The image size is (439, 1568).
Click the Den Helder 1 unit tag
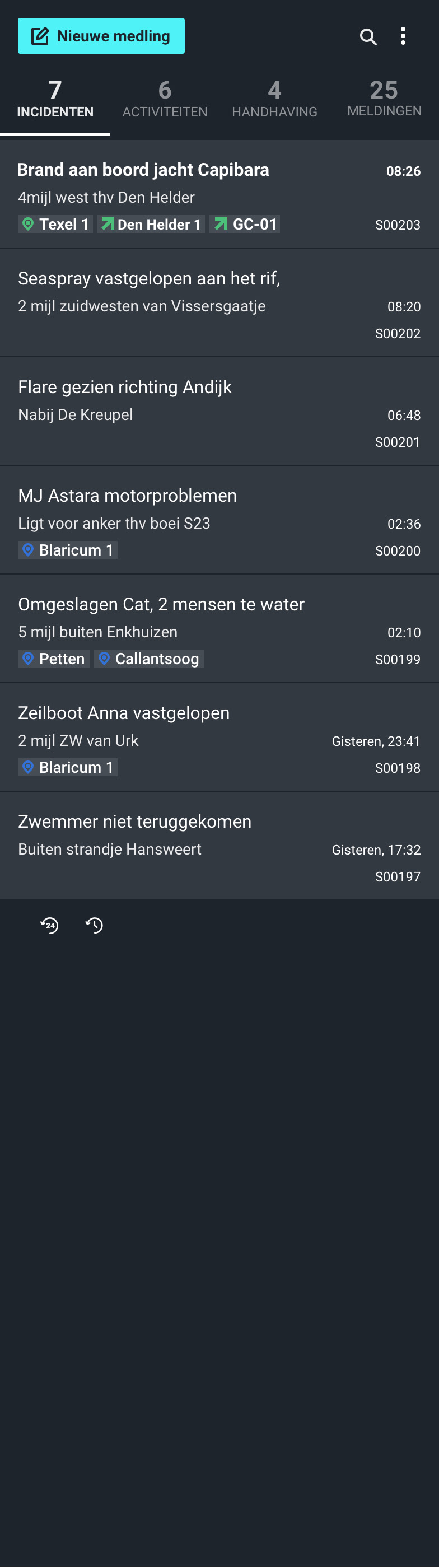pos(151,225)
